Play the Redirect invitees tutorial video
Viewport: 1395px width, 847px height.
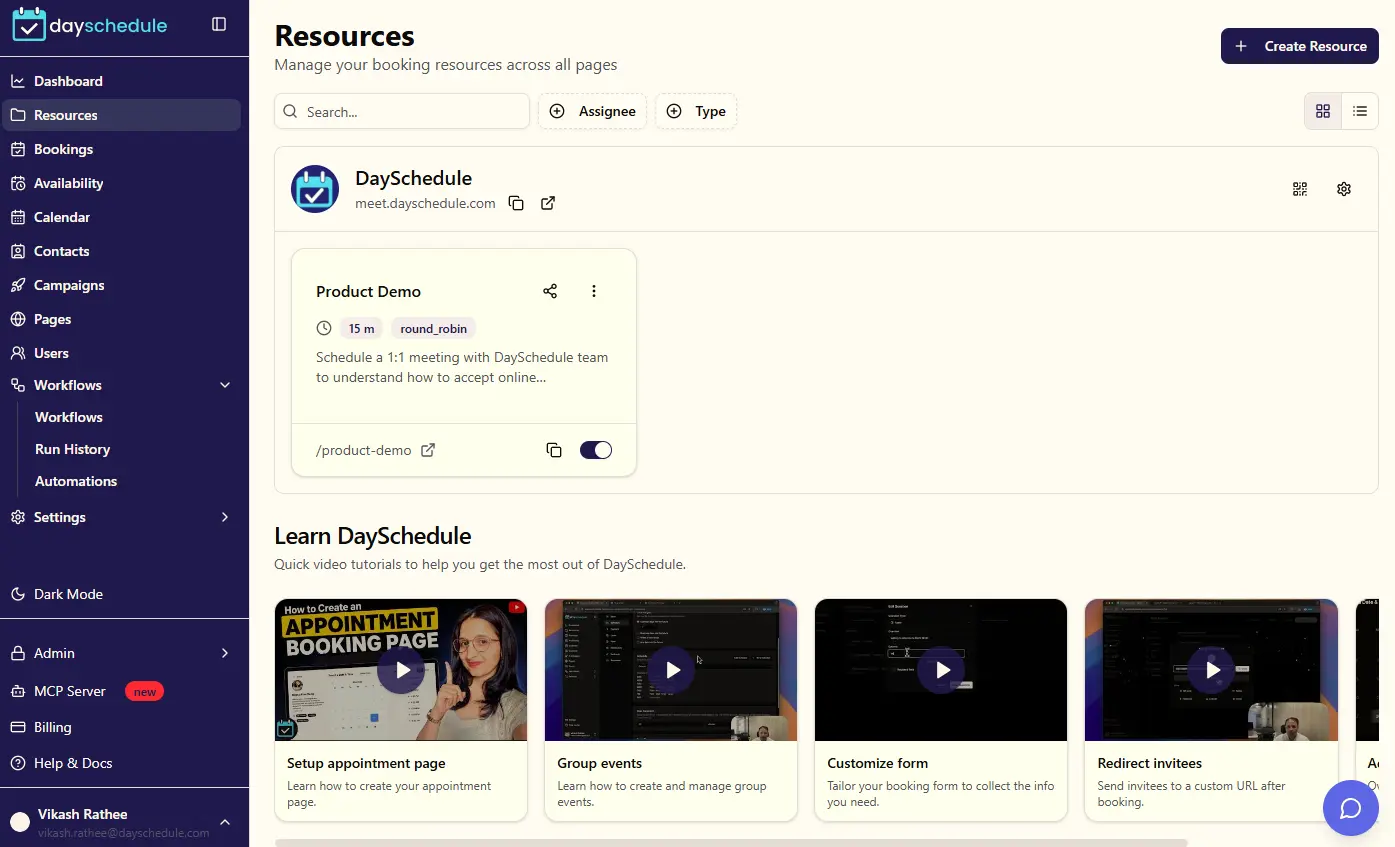tap(1211, 670)
